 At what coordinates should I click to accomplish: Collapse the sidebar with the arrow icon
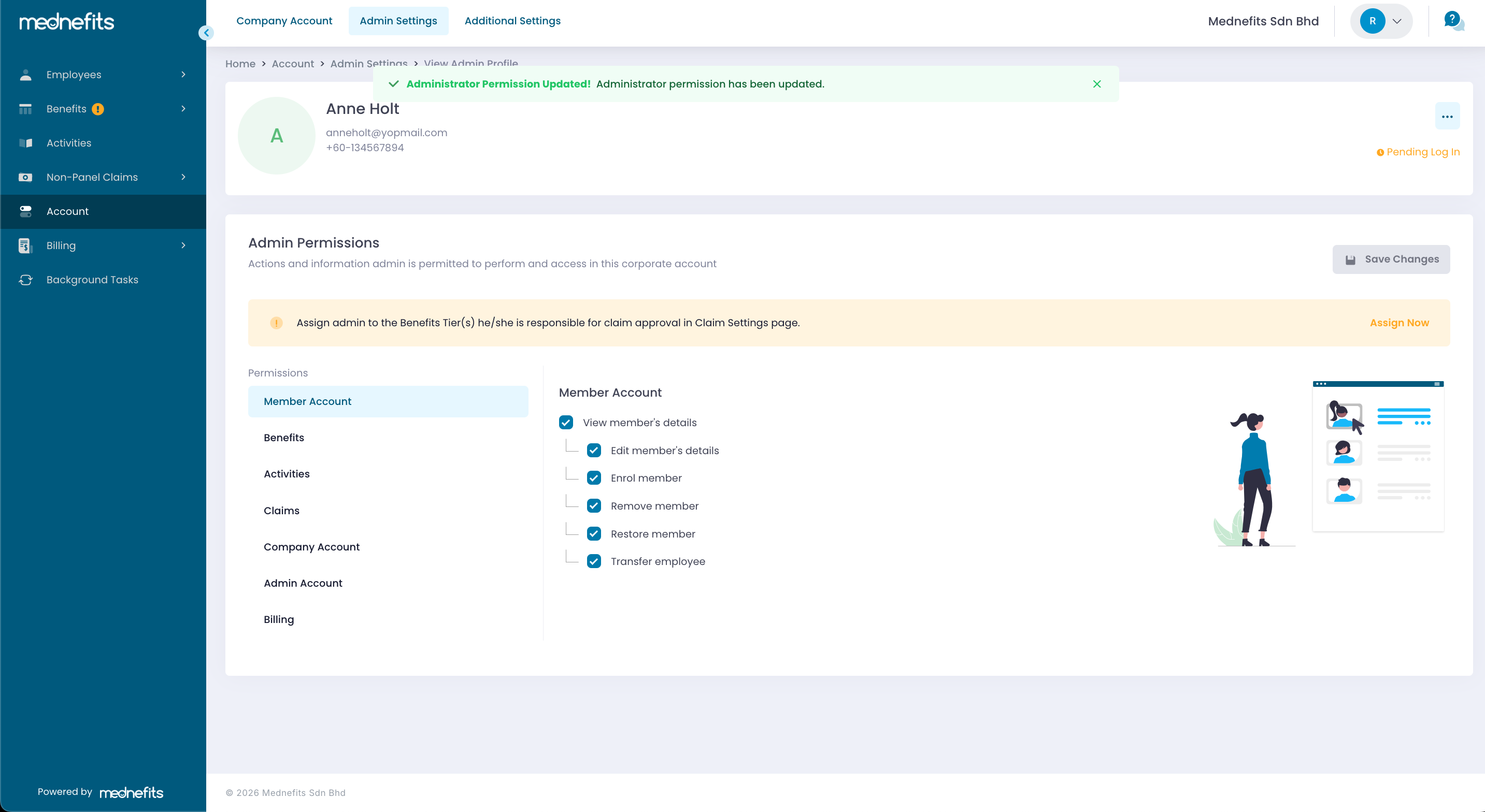click(x=206, y=33)
